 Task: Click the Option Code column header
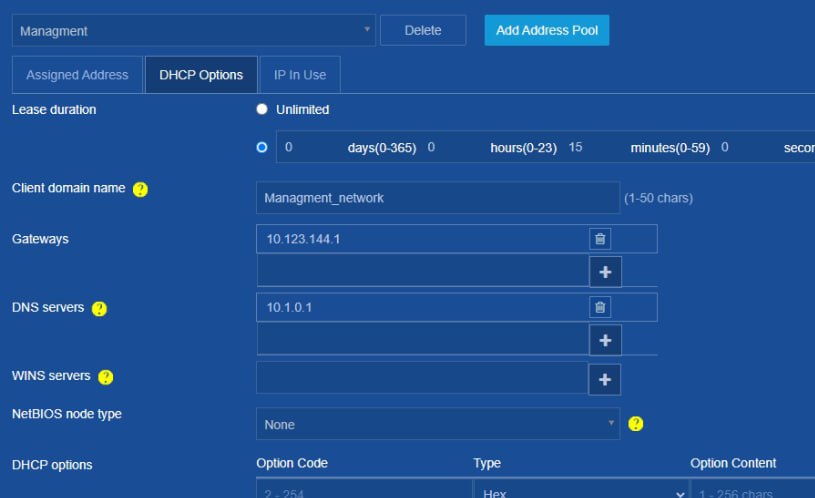[292, 463]
